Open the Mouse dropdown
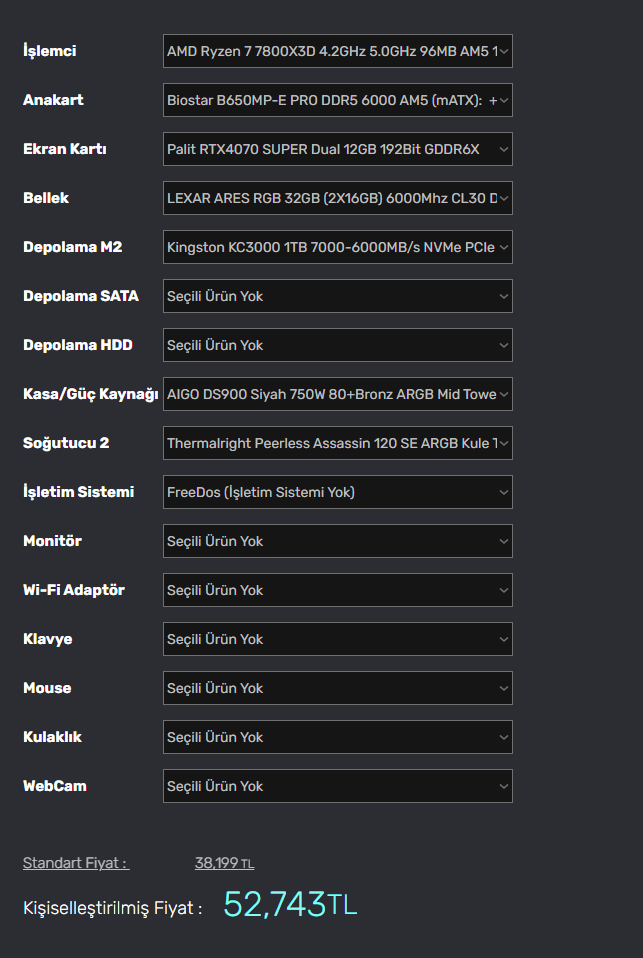Screen dimensions: 643x958 point(337,688)
